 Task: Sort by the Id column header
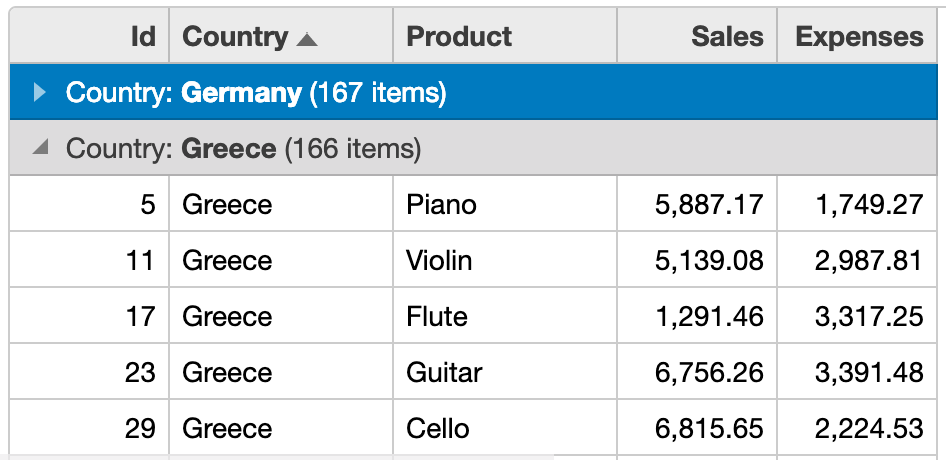[x=89, y=36]
